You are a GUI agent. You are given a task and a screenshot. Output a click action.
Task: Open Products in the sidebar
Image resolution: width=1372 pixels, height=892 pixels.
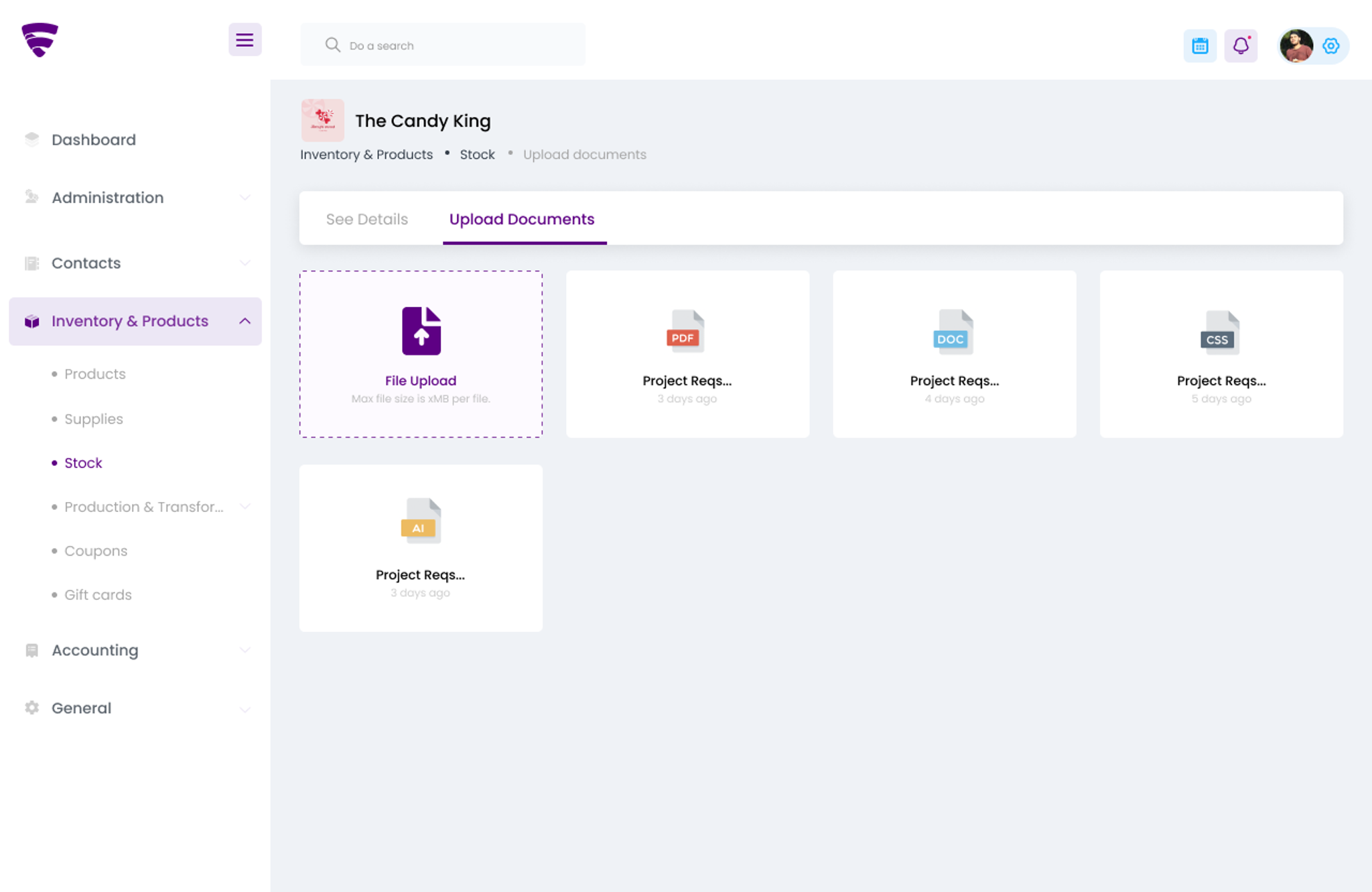point(95,374)
